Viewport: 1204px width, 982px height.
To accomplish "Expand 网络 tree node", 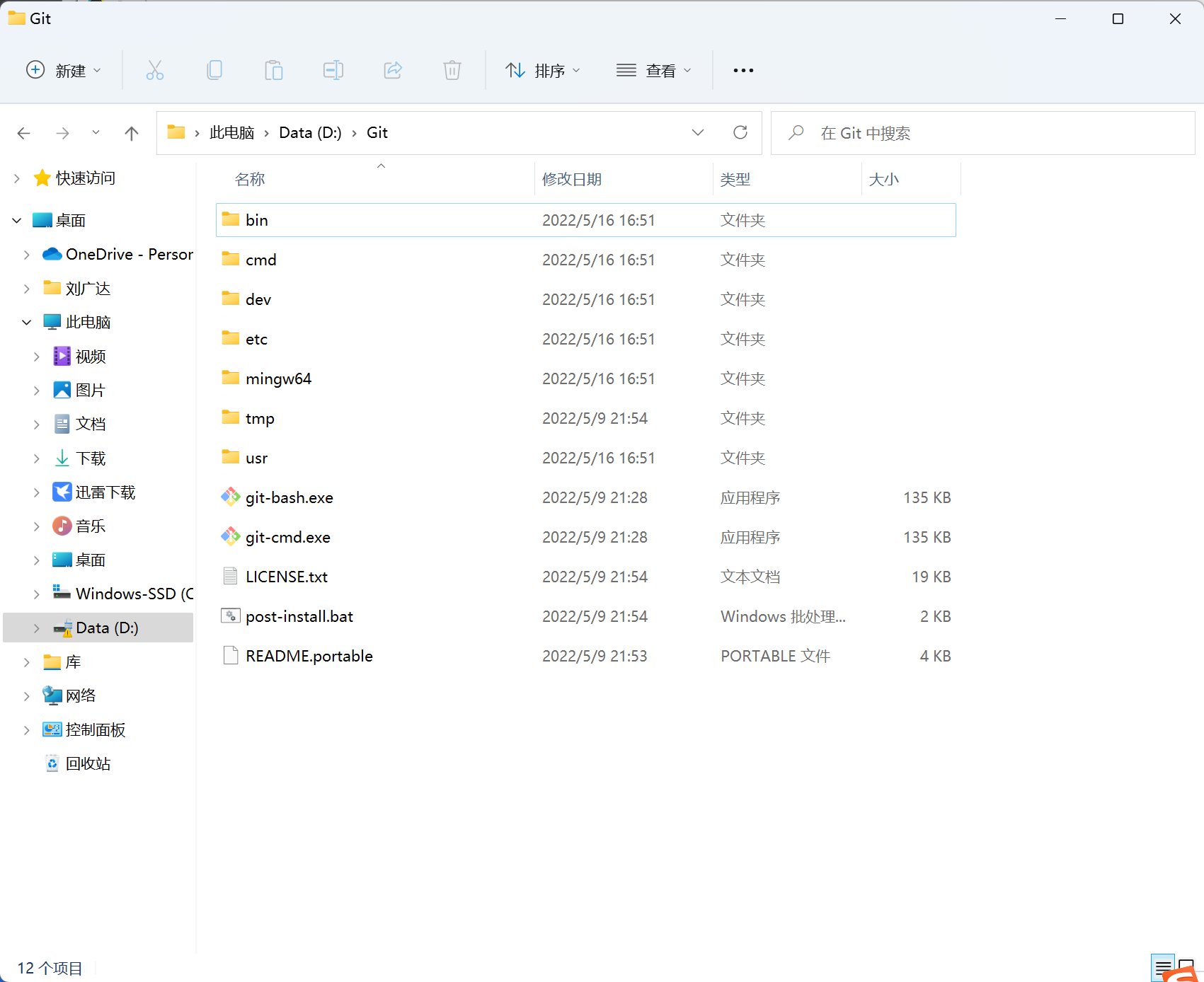I will click(27, 696).
